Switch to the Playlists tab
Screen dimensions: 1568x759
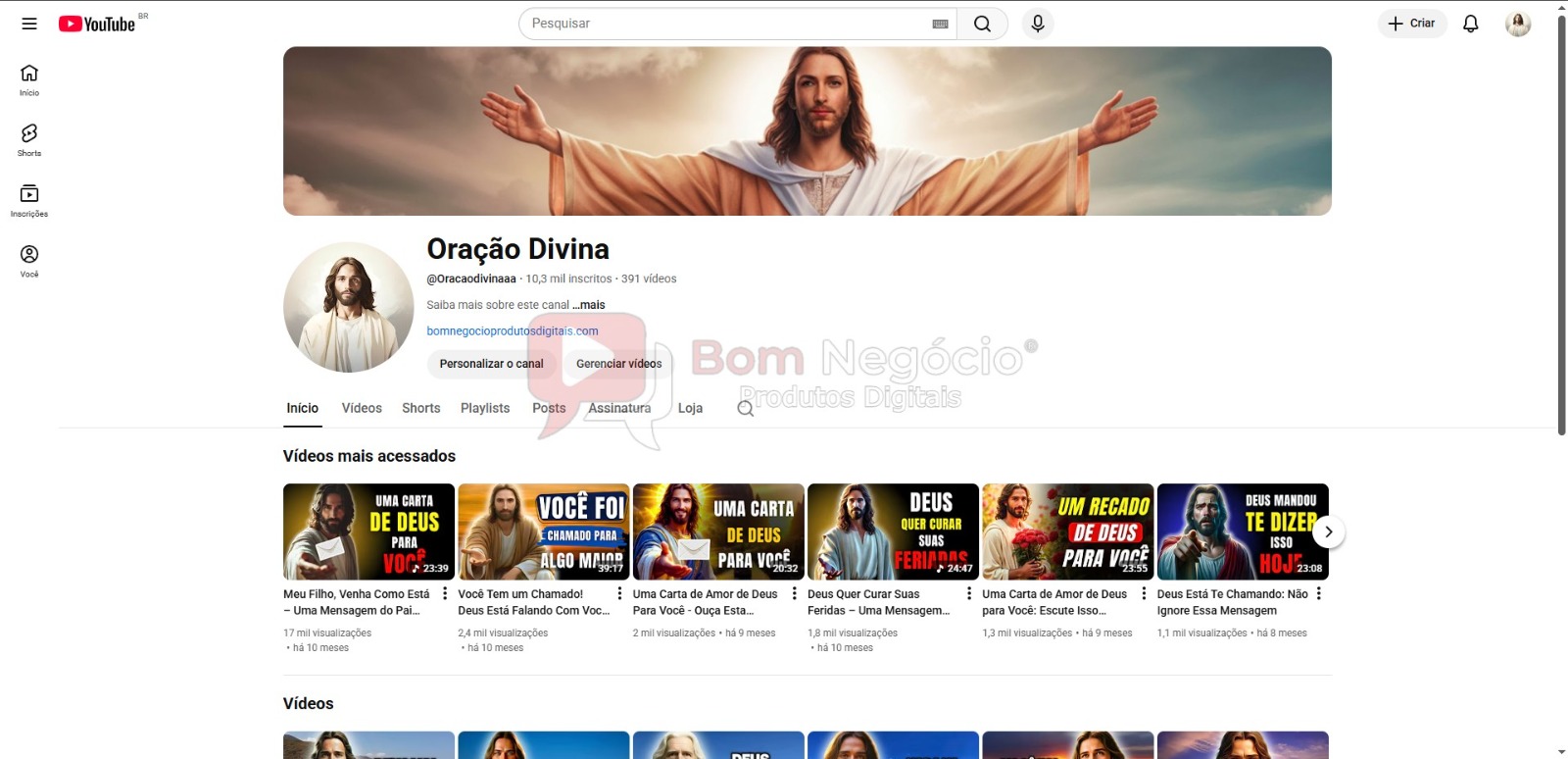coord(485,409)
